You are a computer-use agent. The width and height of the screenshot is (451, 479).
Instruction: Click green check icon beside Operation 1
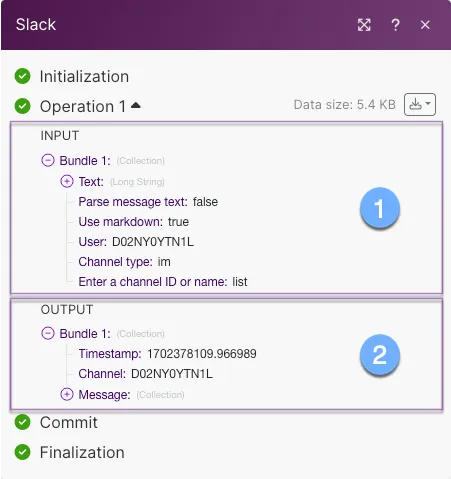pyautogui.click(x=22, y=106)
